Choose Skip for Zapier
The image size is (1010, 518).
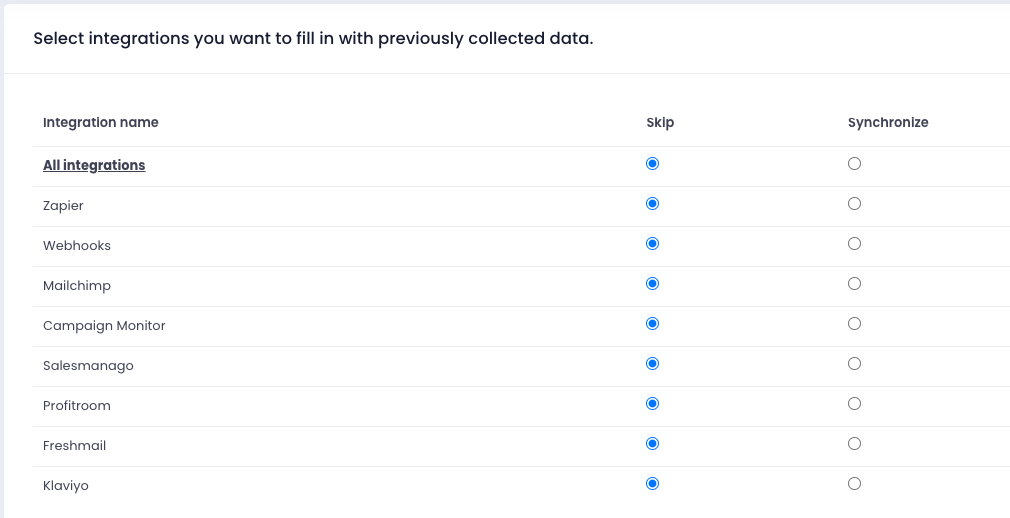tap(653, 204)
